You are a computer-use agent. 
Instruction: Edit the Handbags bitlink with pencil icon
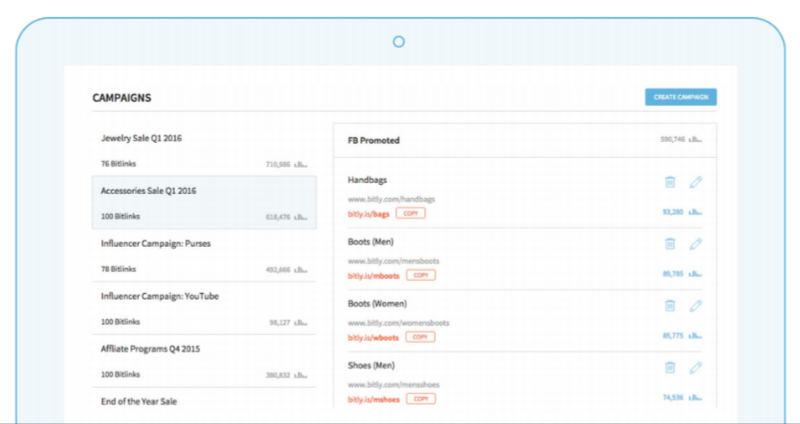[x=696, y=181]
